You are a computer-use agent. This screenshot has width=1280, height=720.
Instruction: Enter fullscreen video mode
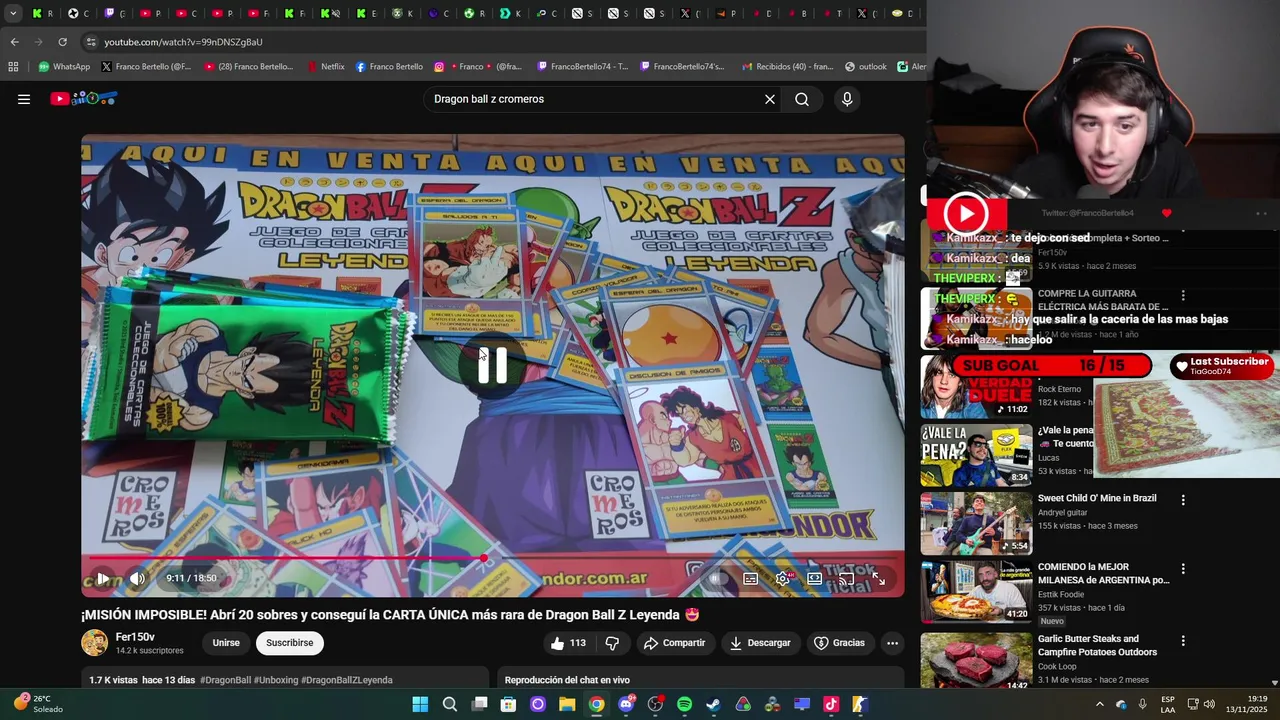[878, 578]
